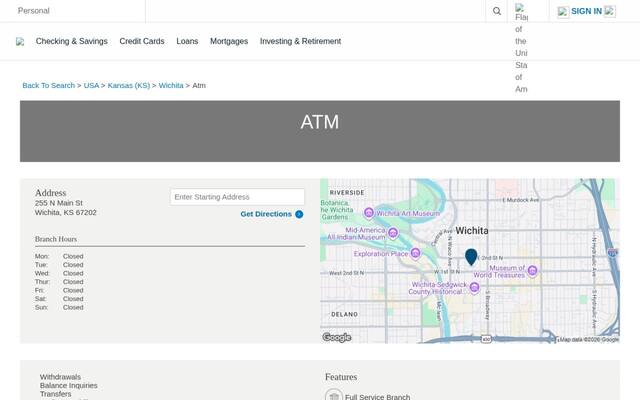The height and width of the screenshot is (400, 640).
Task: Click the Sun: Closed hours row
Action: (x=59, y=307)
